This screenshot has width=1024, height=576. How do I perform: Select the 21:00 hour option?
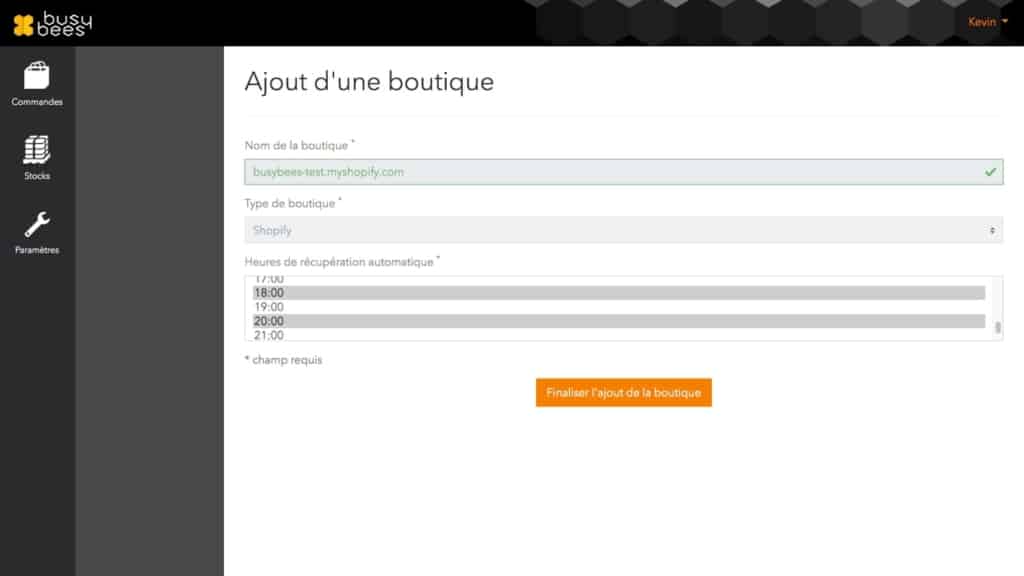pyautogui.click(x=618, y=335)
